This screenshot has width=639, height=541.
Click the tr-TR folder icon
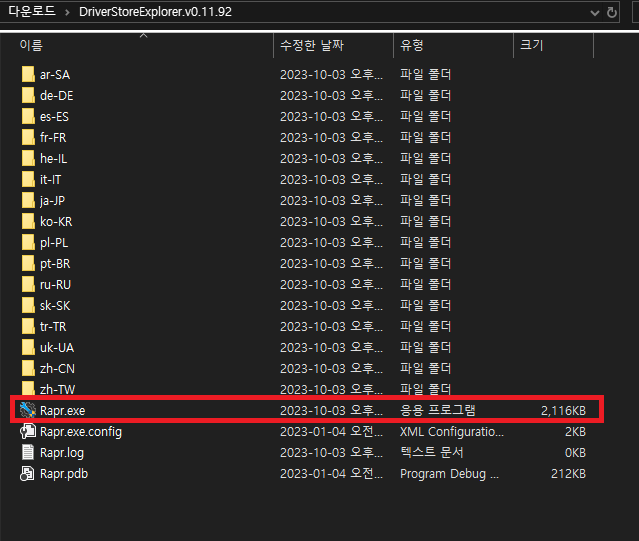28,326
